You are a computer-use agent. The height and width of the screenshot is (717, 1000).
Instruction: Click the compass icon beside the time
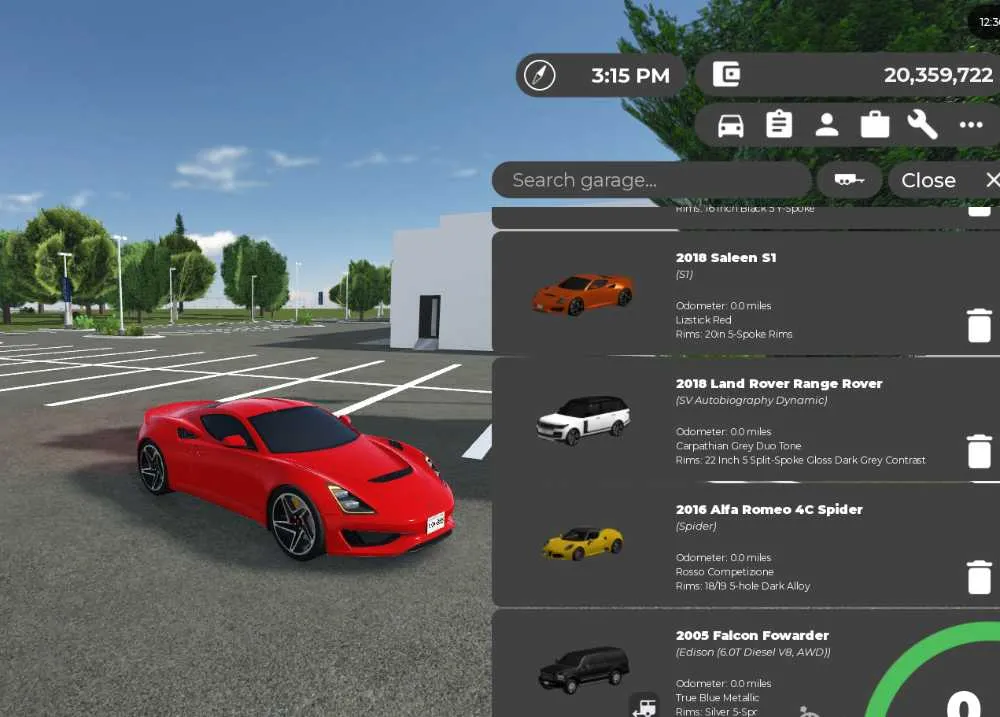540,75
